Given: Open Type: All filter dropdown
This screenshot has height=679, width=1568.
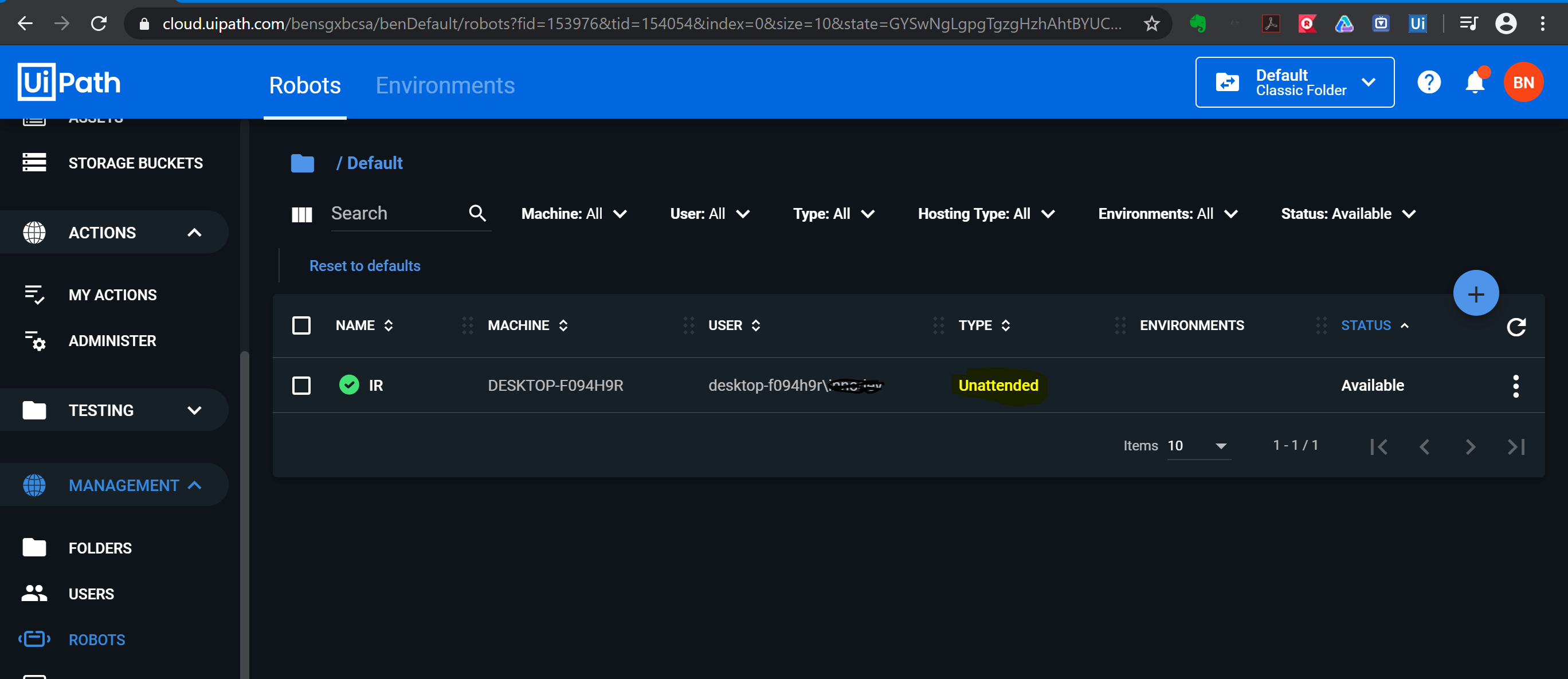Looking at the screenshot, I should [x=834, y=214].
